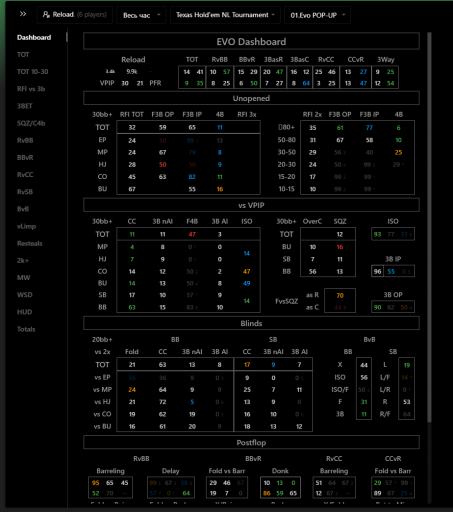Go to the BvB sidebar item

[x=23, y=209]
